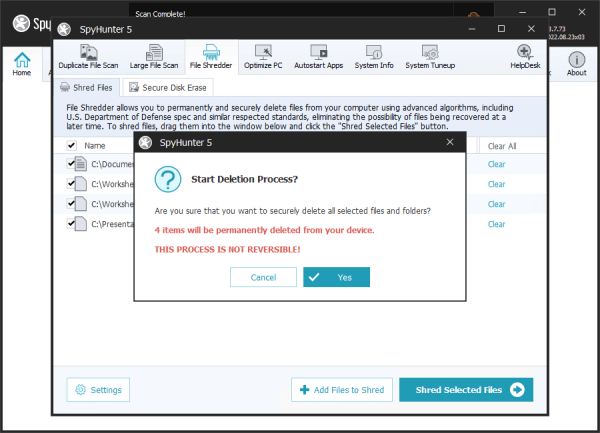Viewport: 600px width, 433px height.
Task: Open the Optimize PC tool
Action: click(265, 56)
